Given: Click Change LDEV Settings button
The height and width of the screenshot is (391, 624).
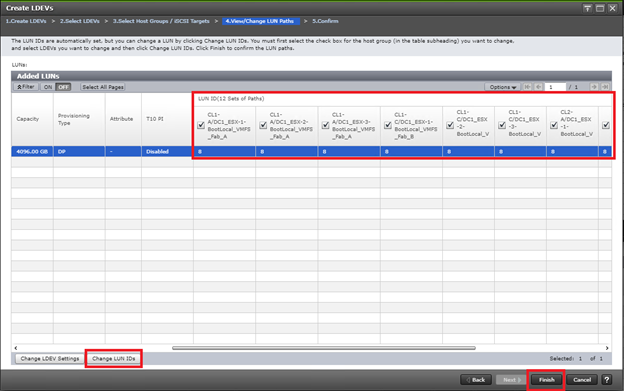Looking at the screenshot, I should pos(50,358).
